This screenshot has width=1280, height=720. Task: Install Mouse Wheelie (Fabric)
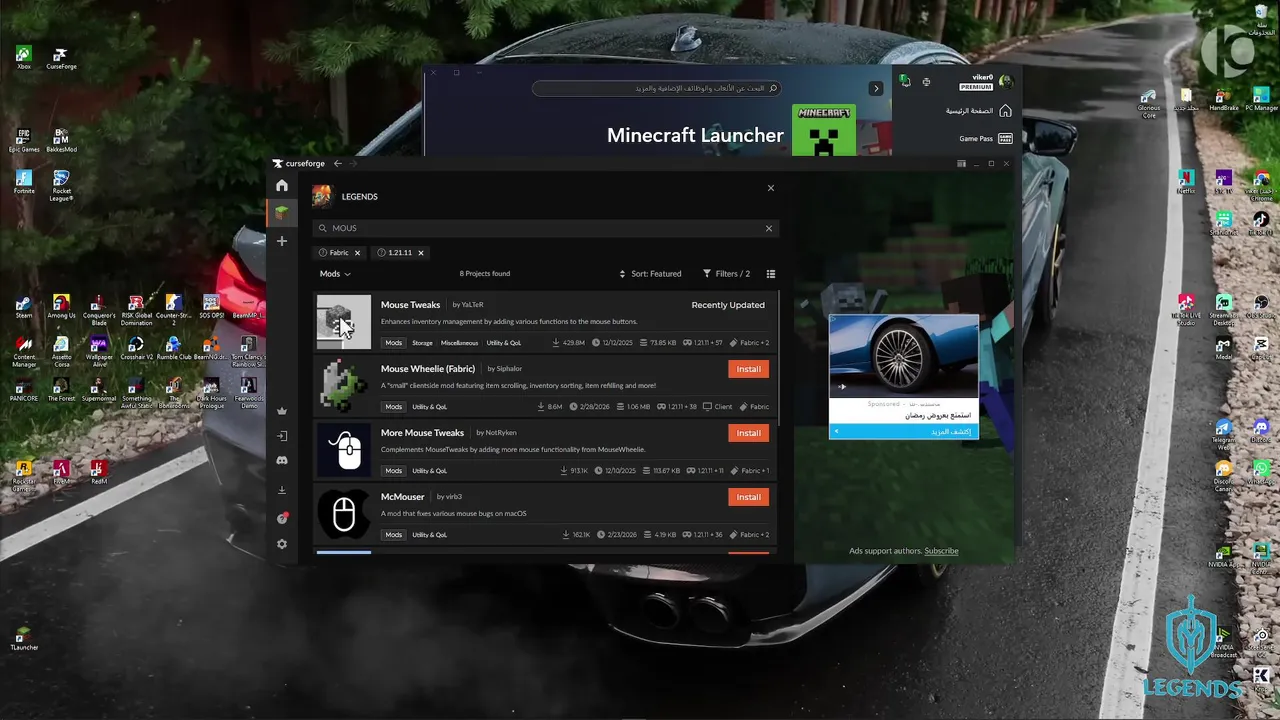[748, 369]
